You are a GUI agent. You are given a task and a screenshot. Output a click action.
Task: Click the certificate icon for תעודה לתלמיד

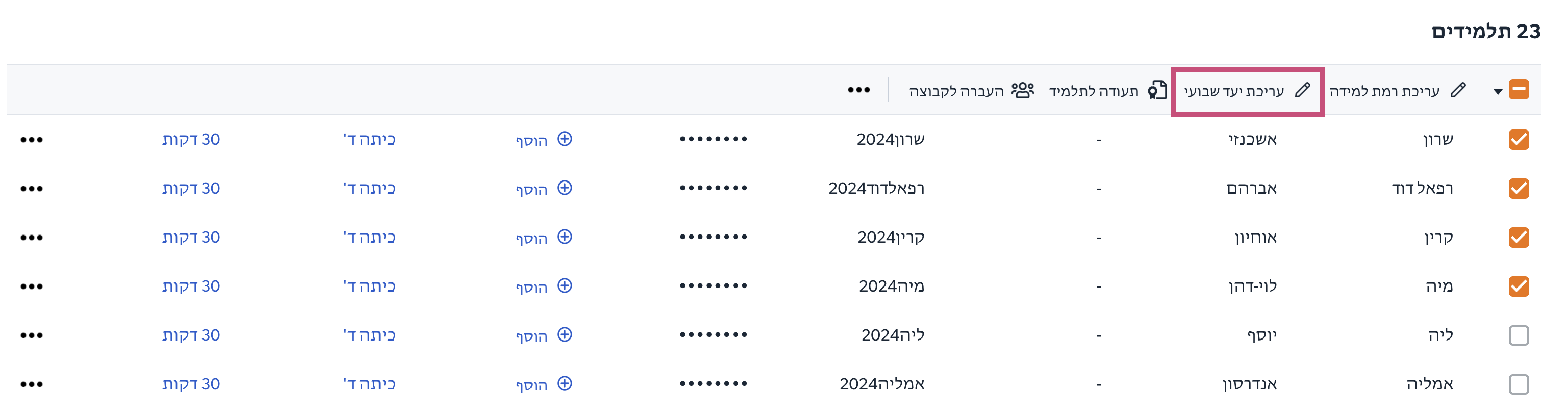point(1157,90)
